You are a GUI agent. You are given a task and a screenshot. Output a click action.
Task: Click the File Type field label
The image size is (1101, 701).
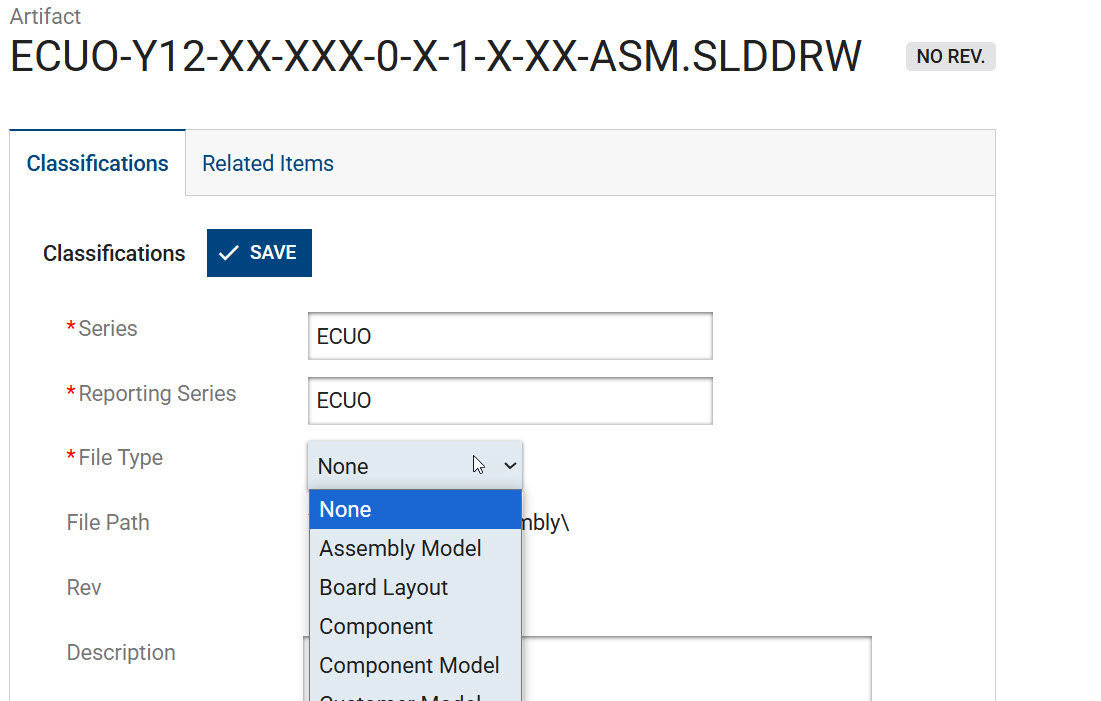point(120,457)
